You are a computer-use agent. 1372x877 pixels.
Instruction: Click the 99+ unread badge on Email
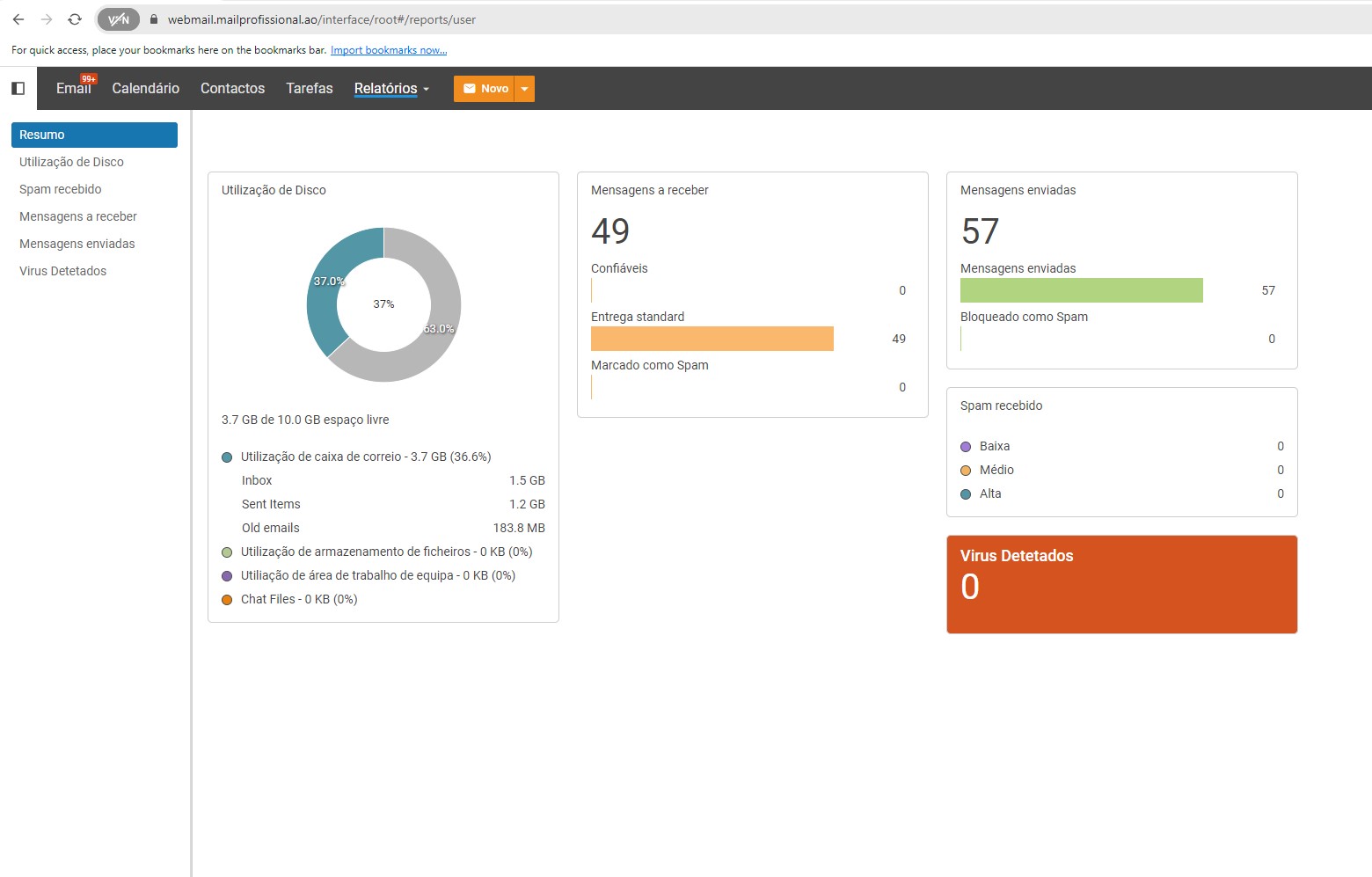tap(89, 79)
